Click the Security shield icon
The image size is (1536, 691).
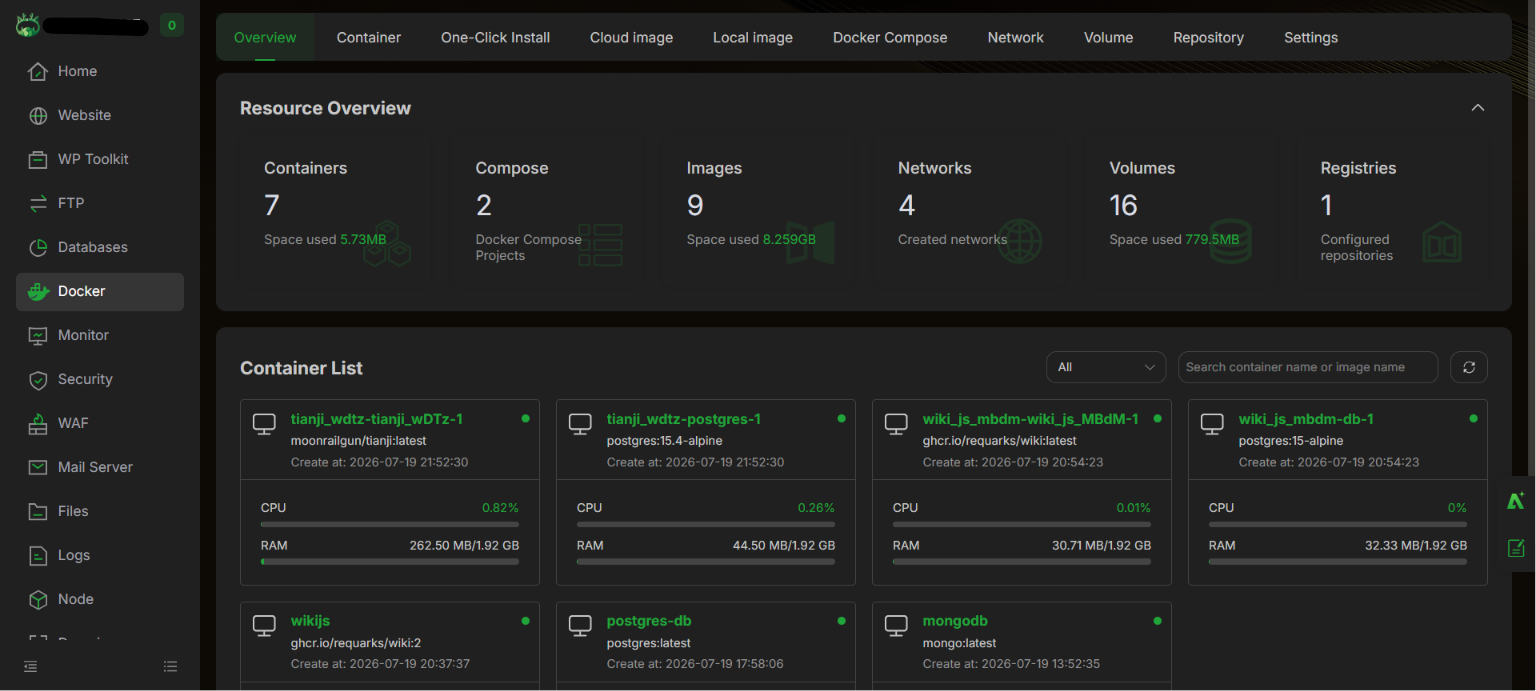coord(38,379)
